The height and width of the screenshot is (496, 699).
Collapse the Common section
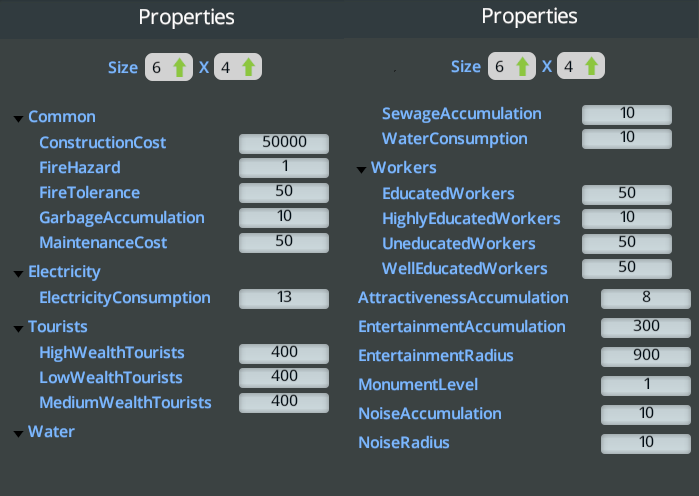click(18, 118)
